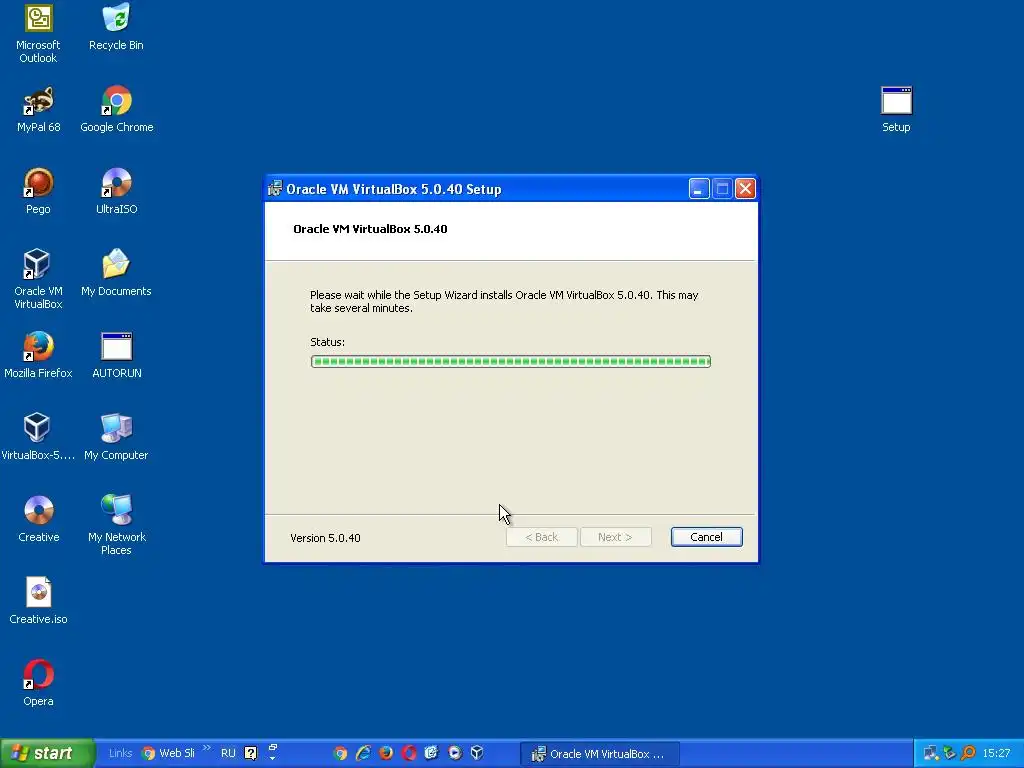Screen dimensions: 1024x768
Task: Switch input language via RU indicator
Action: point(228,753)
